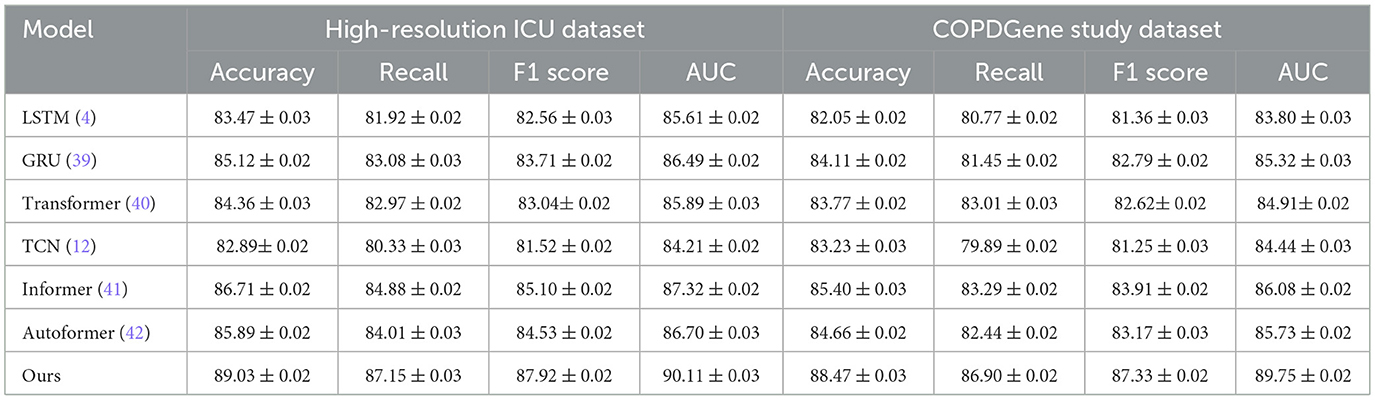The image size is (1375, 400).
Task: Select Ours ICU accuracy value 89.03 ± 0.02
Action: pyautogui.click(x=262, y=377)
